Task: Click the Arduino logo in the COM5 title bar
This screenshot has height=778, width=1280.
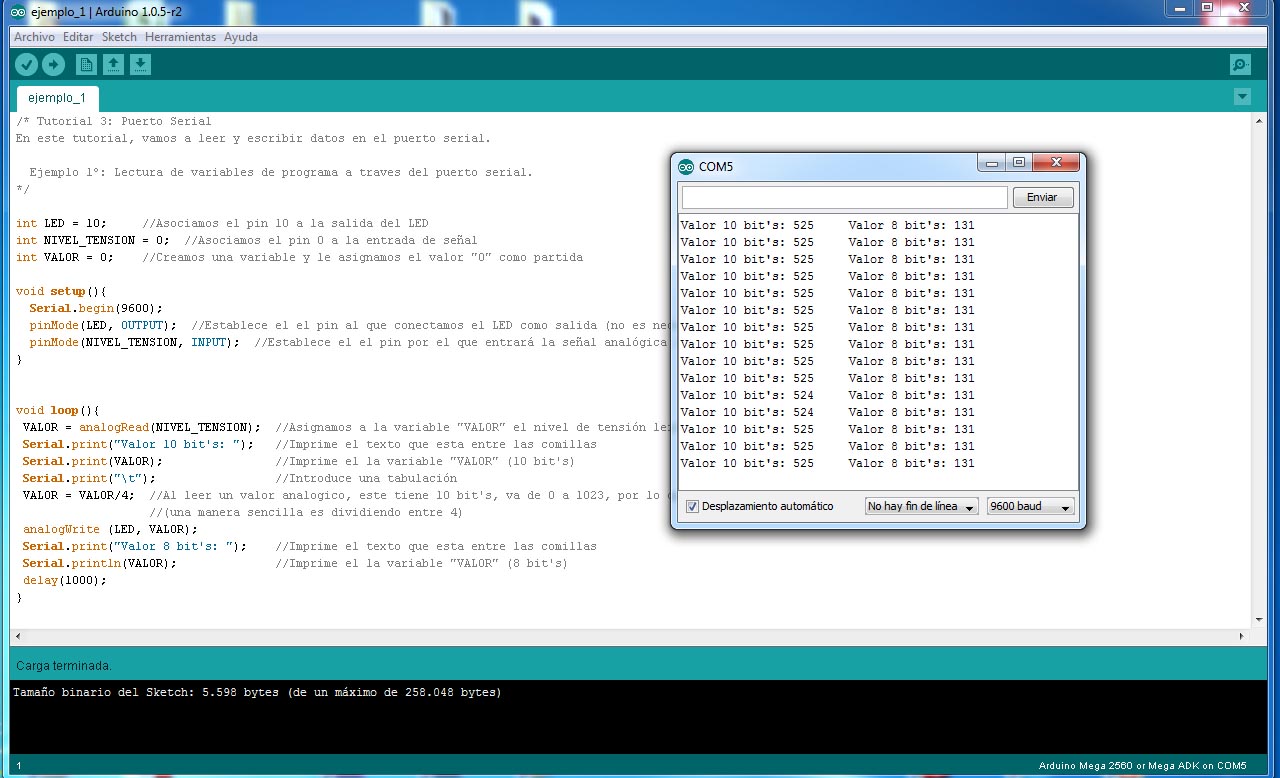Action: coord(686,166)
